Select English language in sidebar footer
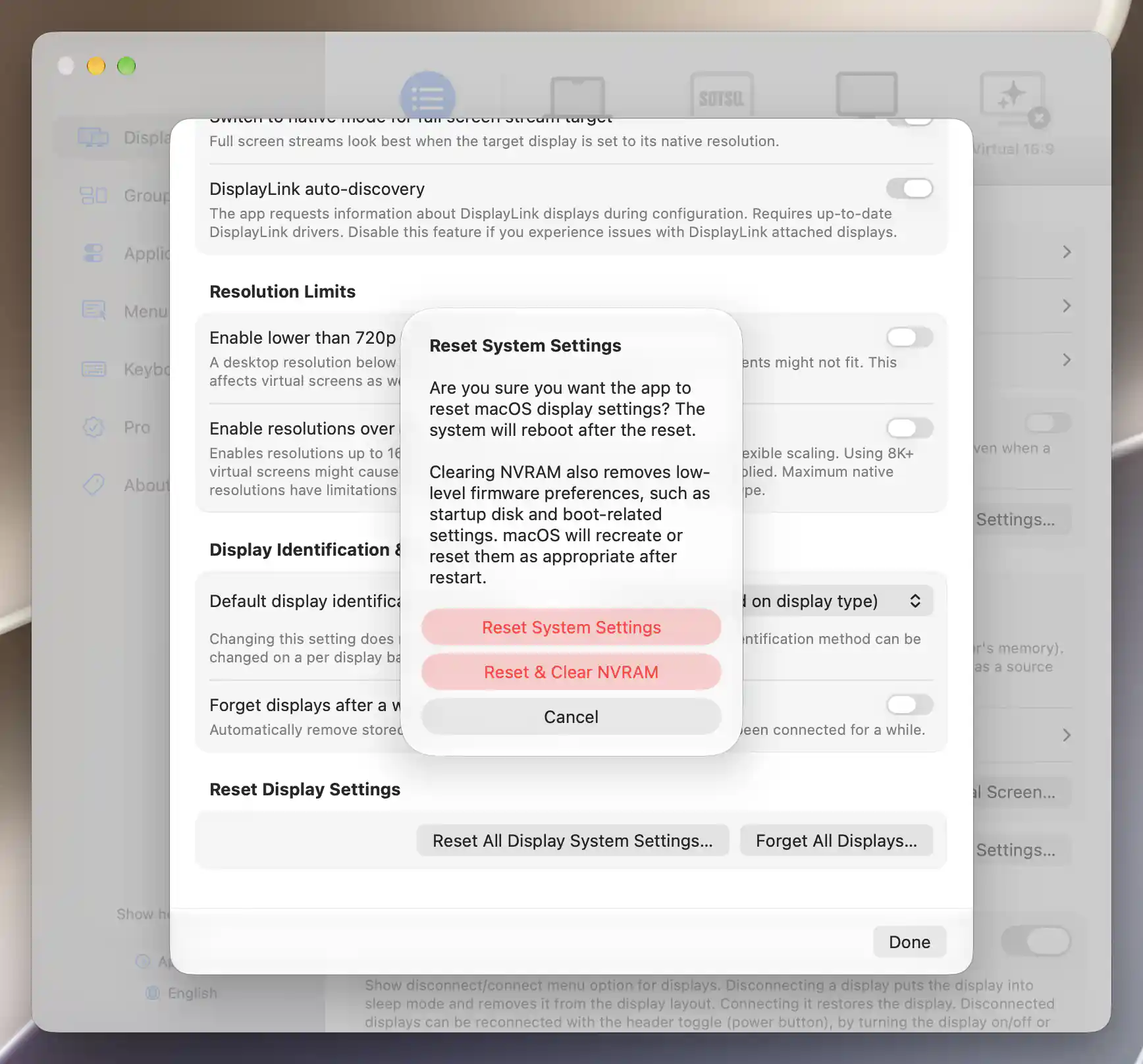This screenshot has width=1143, height=1064. coord(182,993)
